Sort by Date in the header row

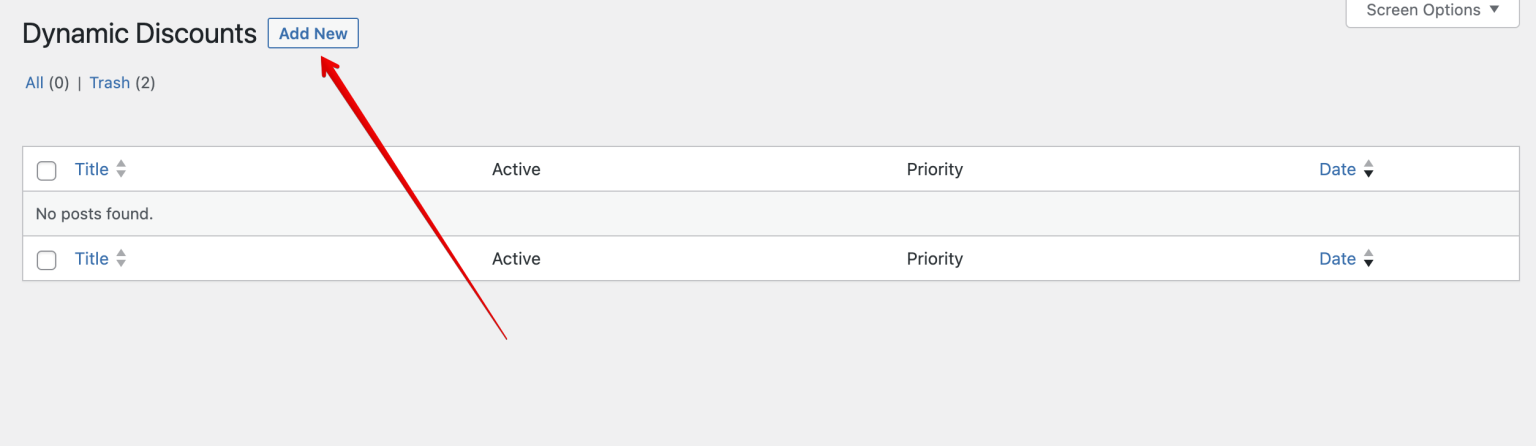point(1337,169)
